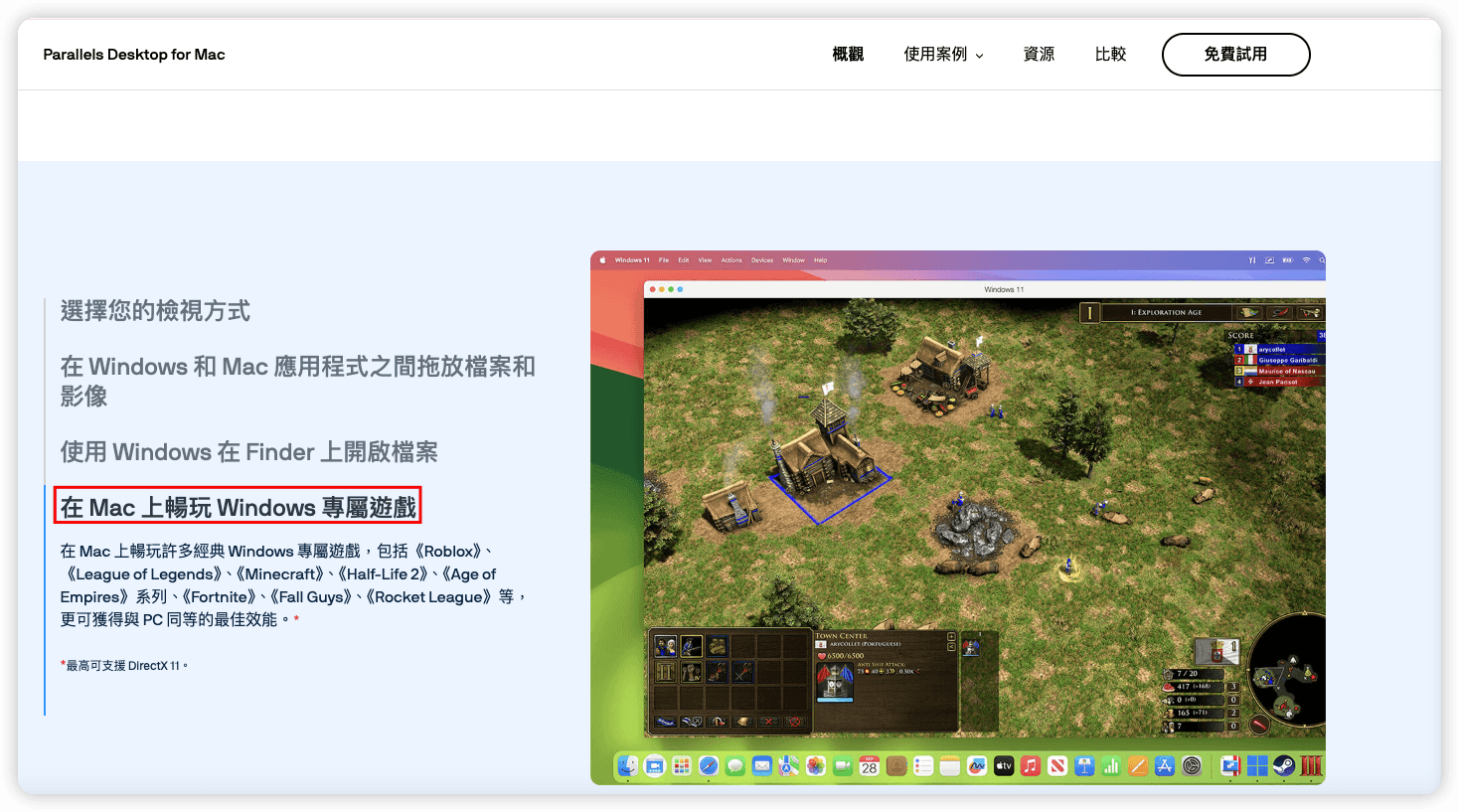Screen dimensions: 1459x812
Task: Open Freeform from the pictured dock
Action: tap(977, 766)
